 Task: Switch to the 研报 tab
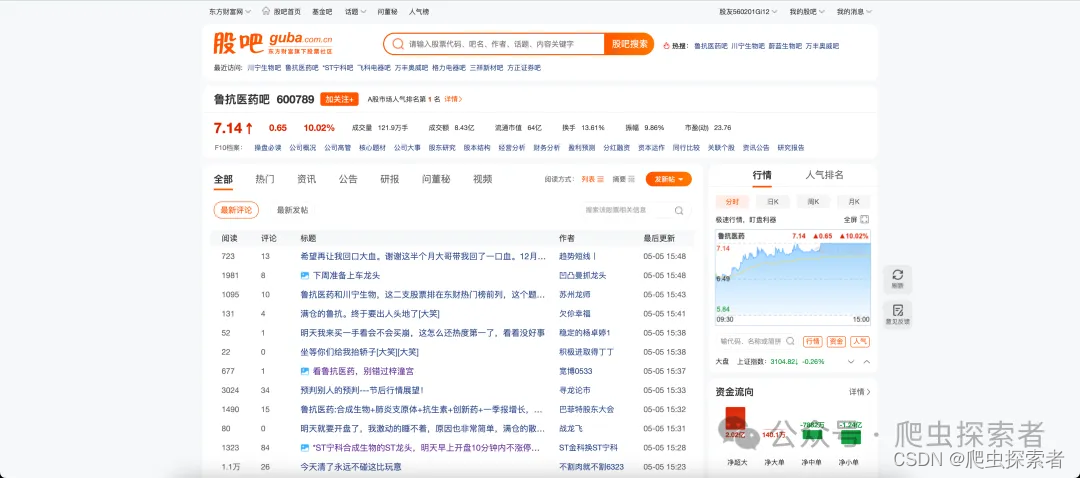click(x=390, y=179)
